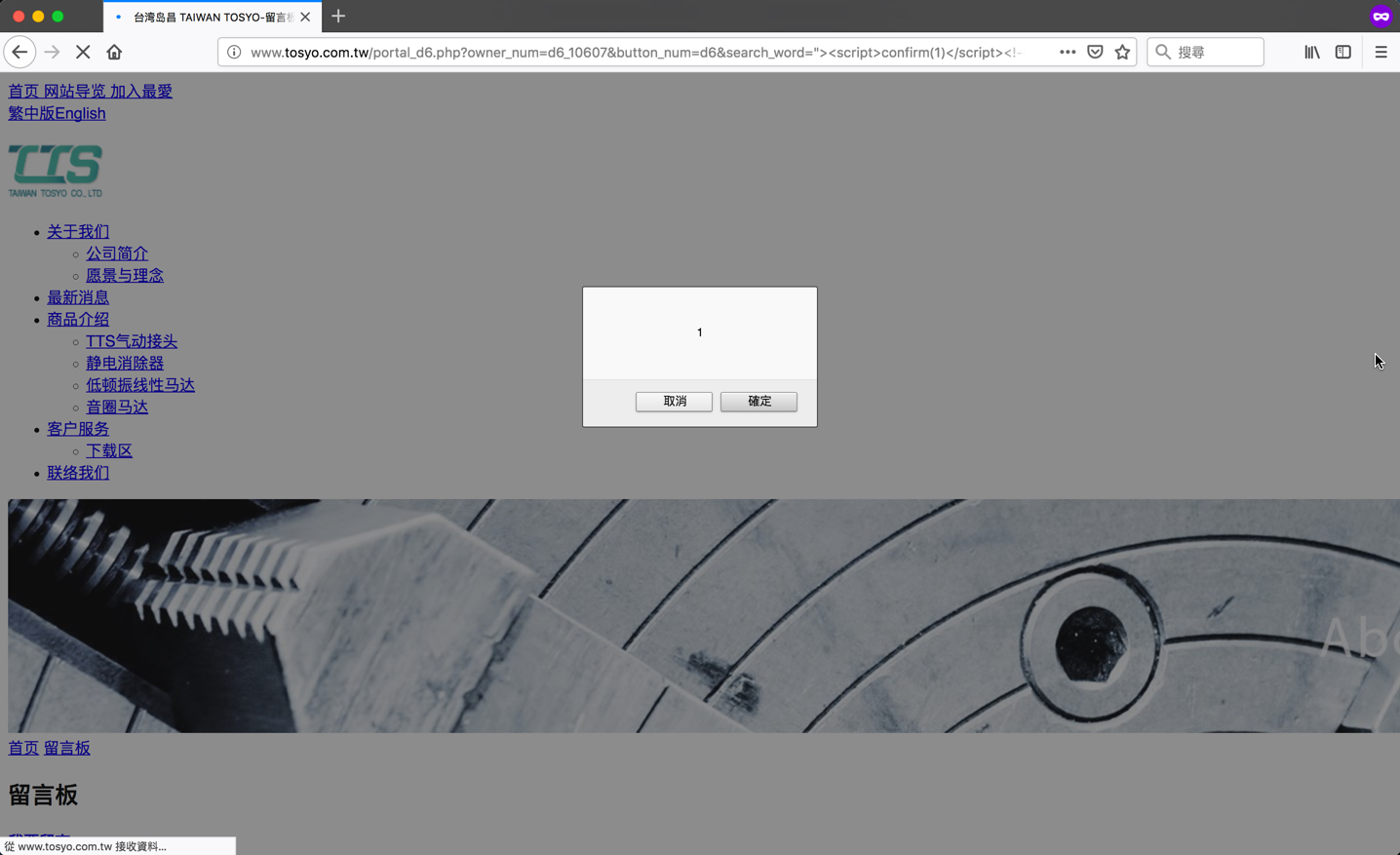Open the 商品介绍 menu item

[78, 319]
